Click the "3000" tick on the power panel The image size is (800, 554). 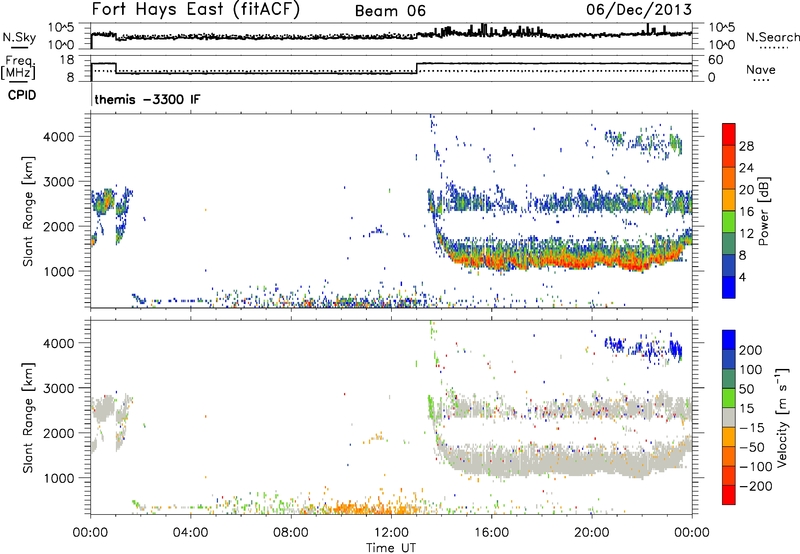coord(59,182)
